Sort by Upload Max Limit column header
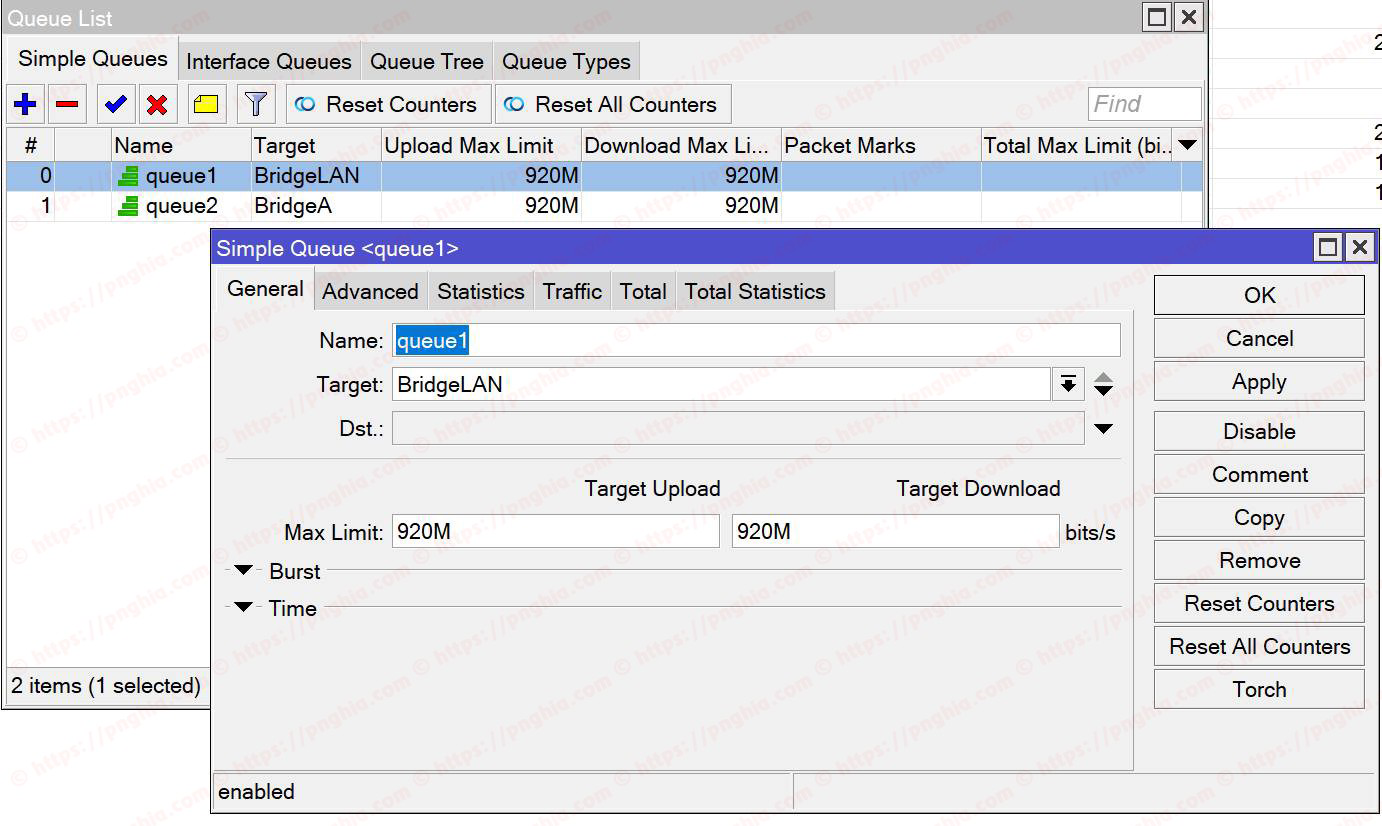Screen dimensions: 1382x826 pos(481,145)
